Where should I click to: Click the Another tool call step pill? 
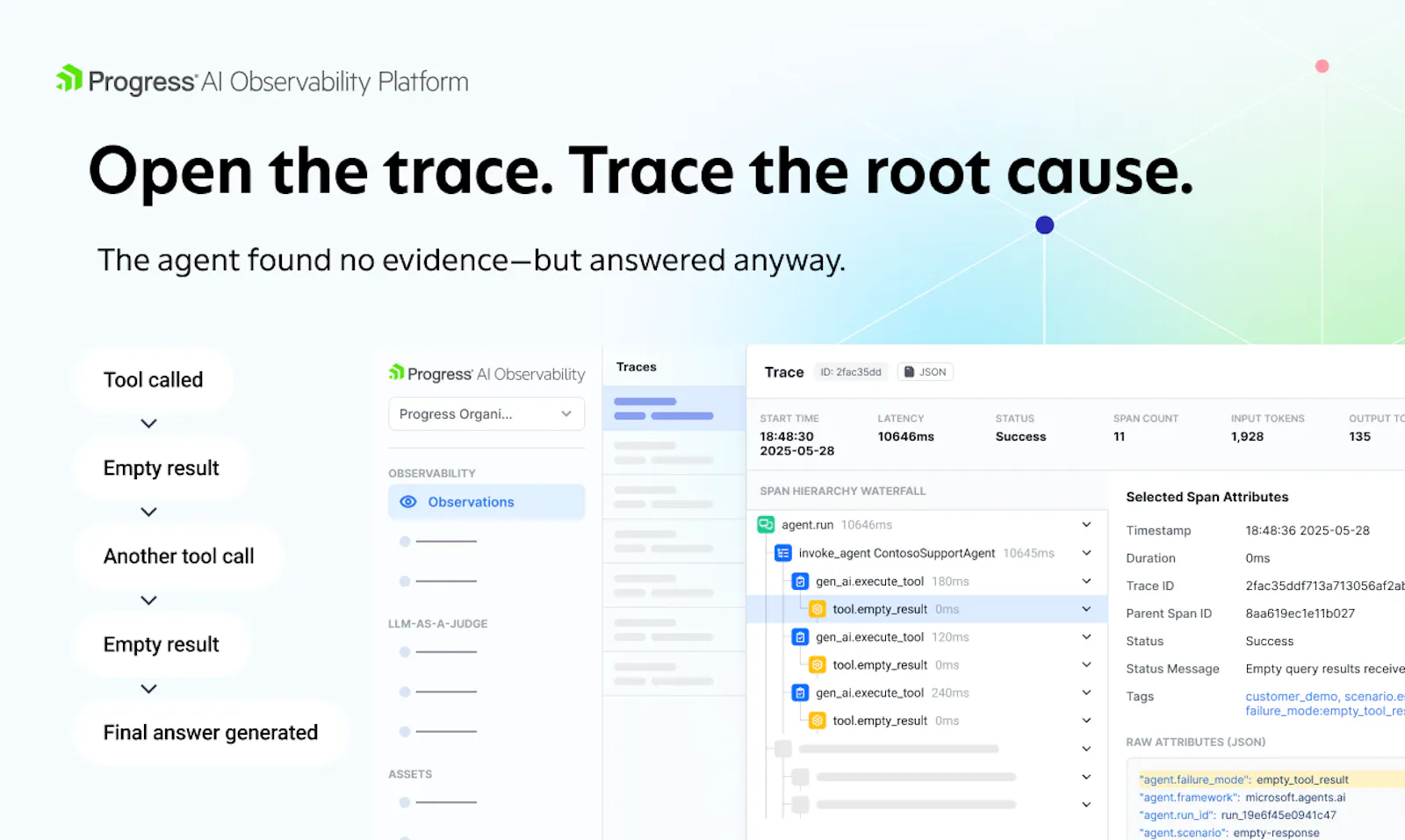click(x=179, y=556)
